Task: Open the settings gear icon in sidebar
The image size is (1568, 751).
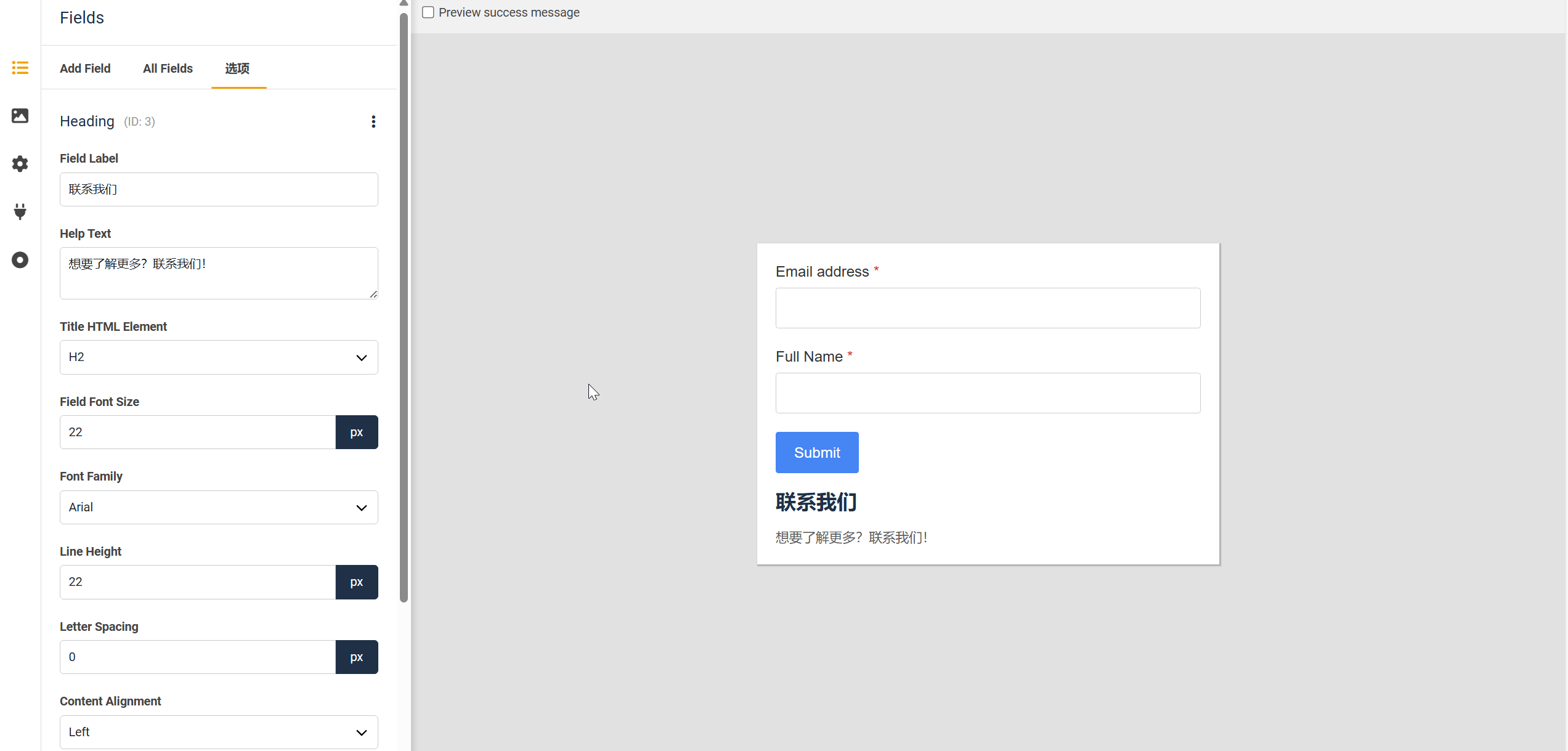Action: [x=20, y=164]
